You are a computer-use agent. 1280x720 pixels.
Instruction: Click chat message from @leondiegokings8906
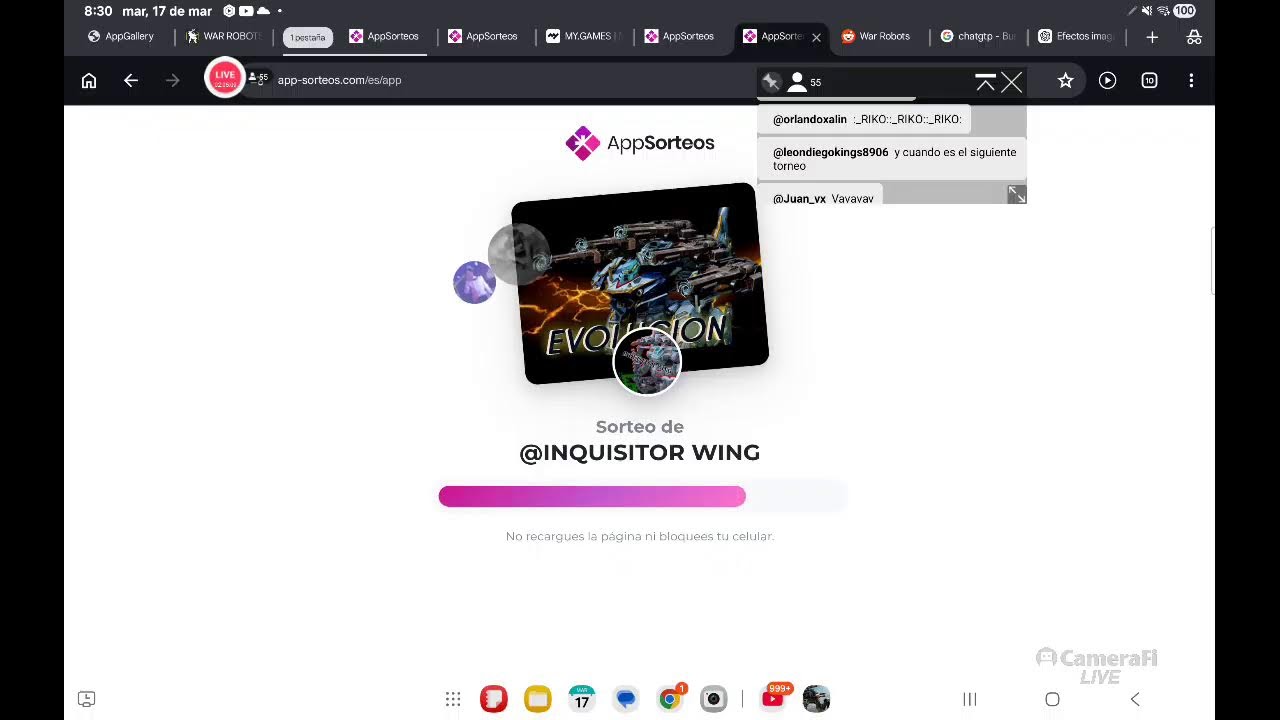(892, 159)
